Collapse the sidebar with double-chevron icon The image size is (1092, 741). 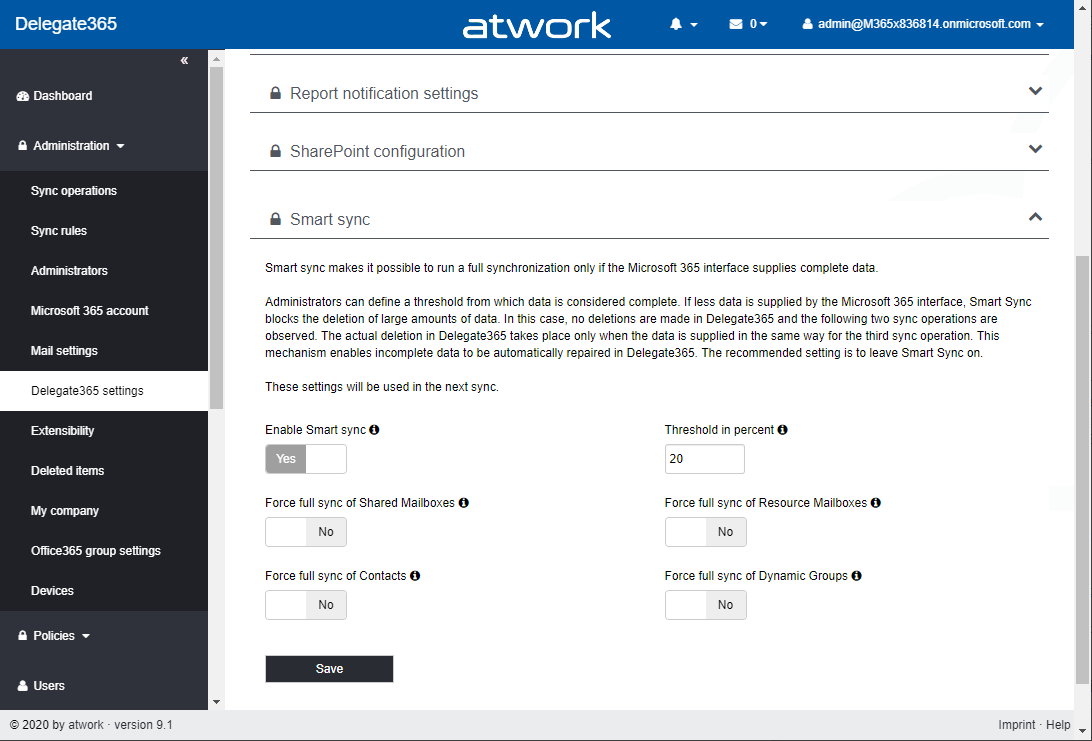click(x=184, y=61)
